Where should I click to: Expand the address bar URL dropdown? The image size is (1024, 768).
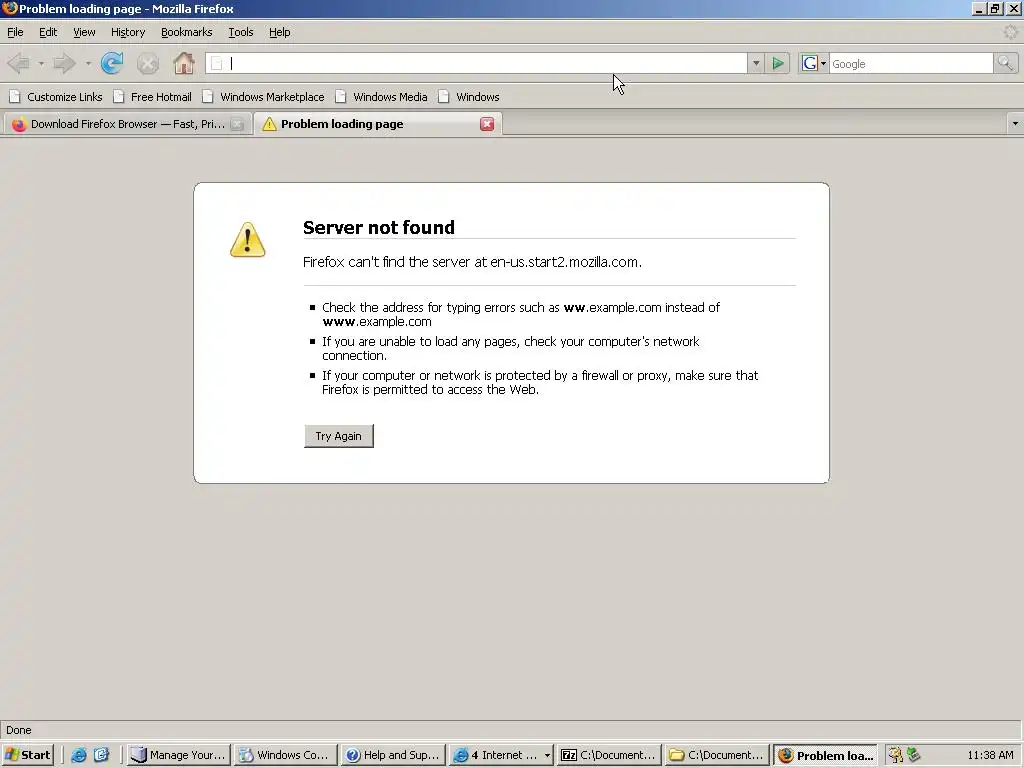click(x=756, y=63)
